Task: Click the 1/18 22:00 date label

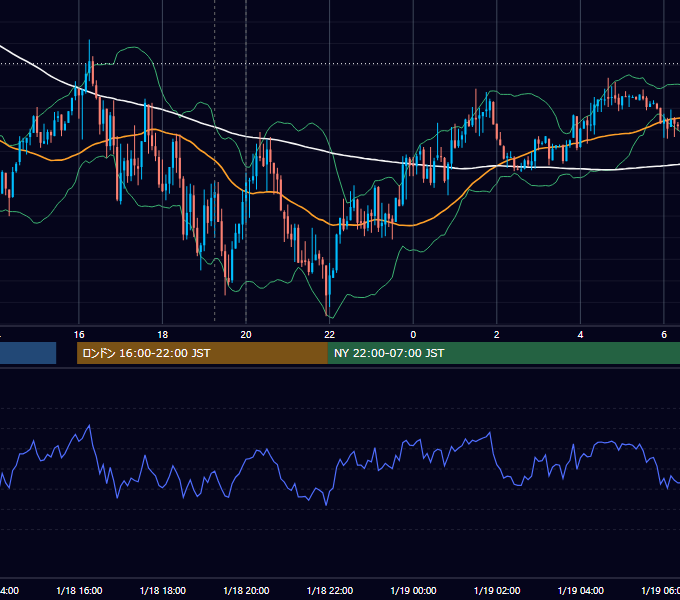Action: pos(330,591)
